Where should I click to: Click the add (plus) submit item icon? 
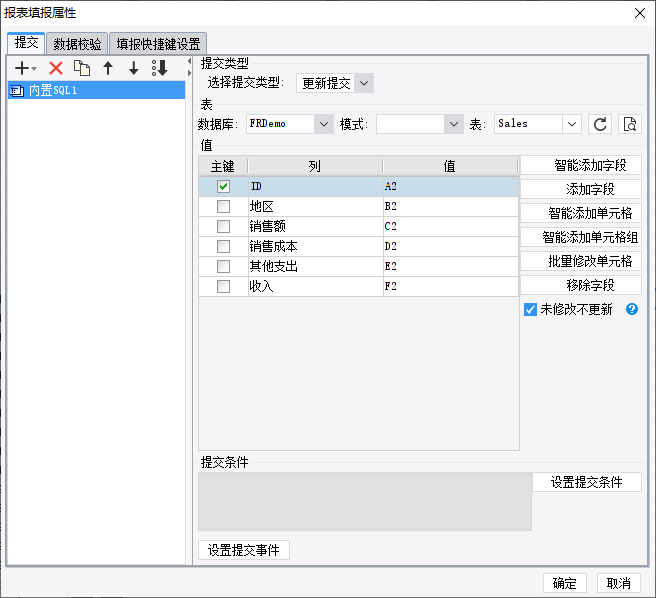[x=21, y=68]
